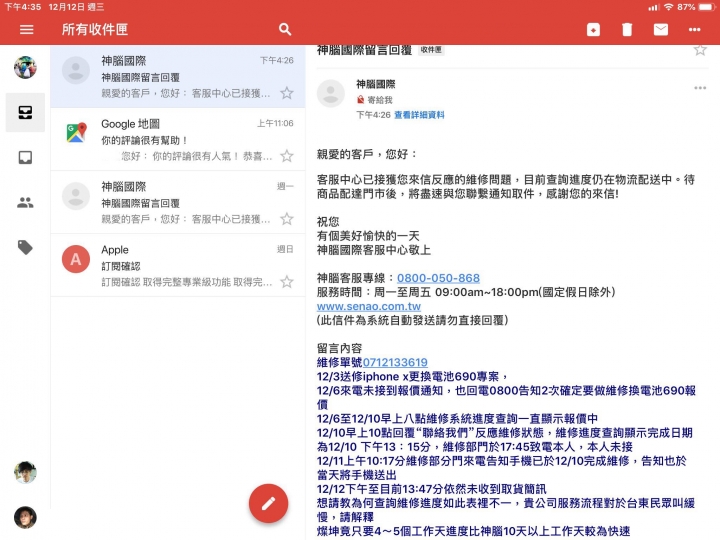Screen dimensions: 720x540
Task: Tap sender avatar of 週一 神腦國際 email
Action: [76, 196]
